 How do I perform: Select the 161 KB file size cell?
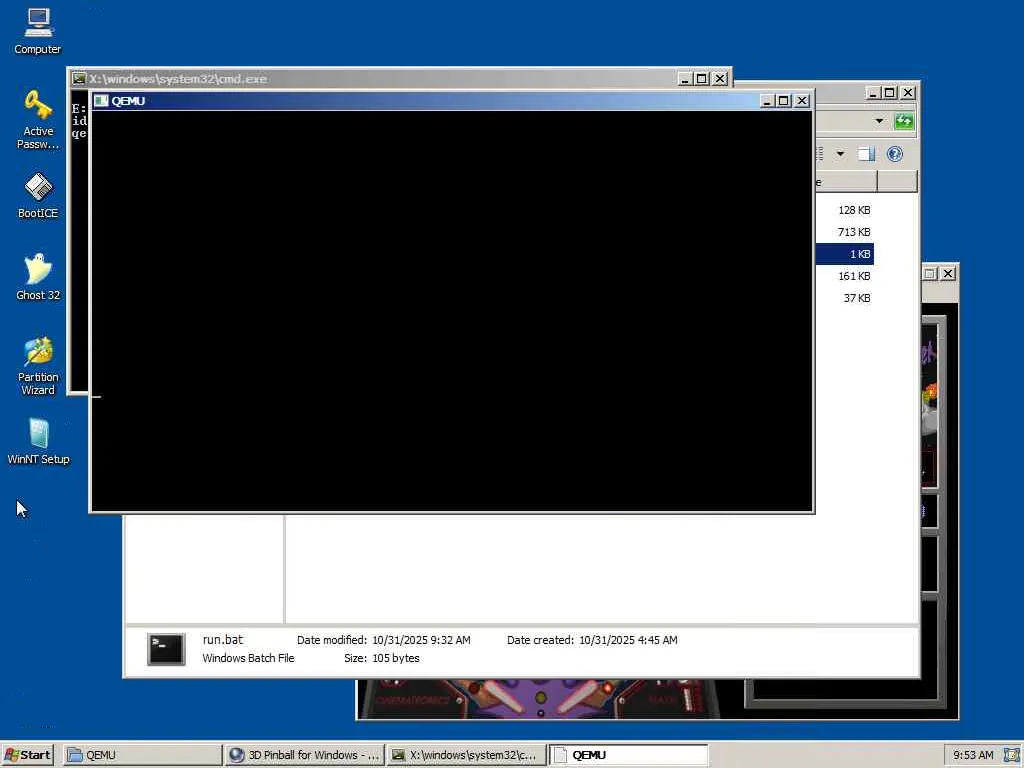[854, 276]
